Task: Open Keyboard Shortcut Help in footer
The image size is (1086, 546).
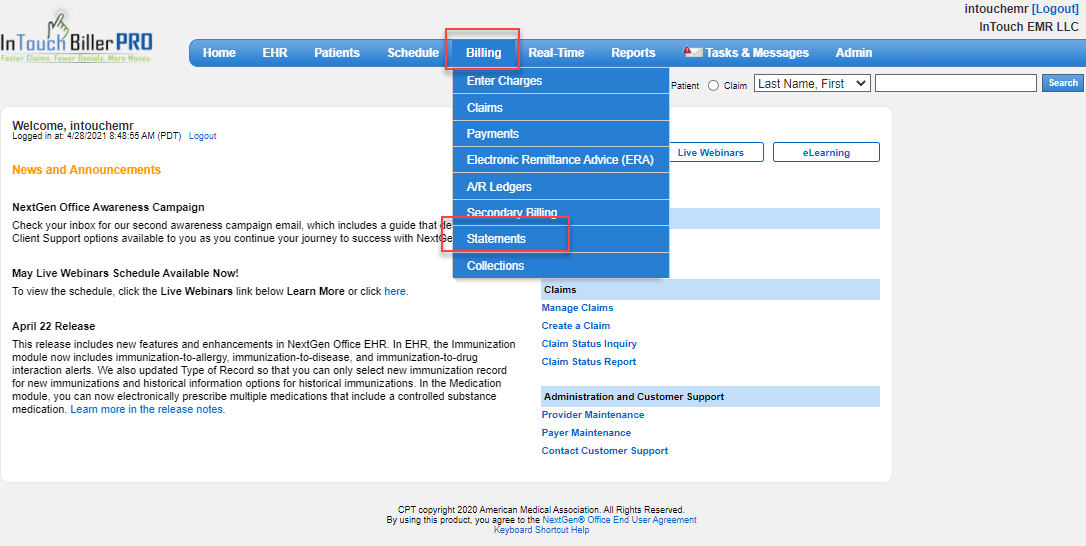Action: [541, 530]
